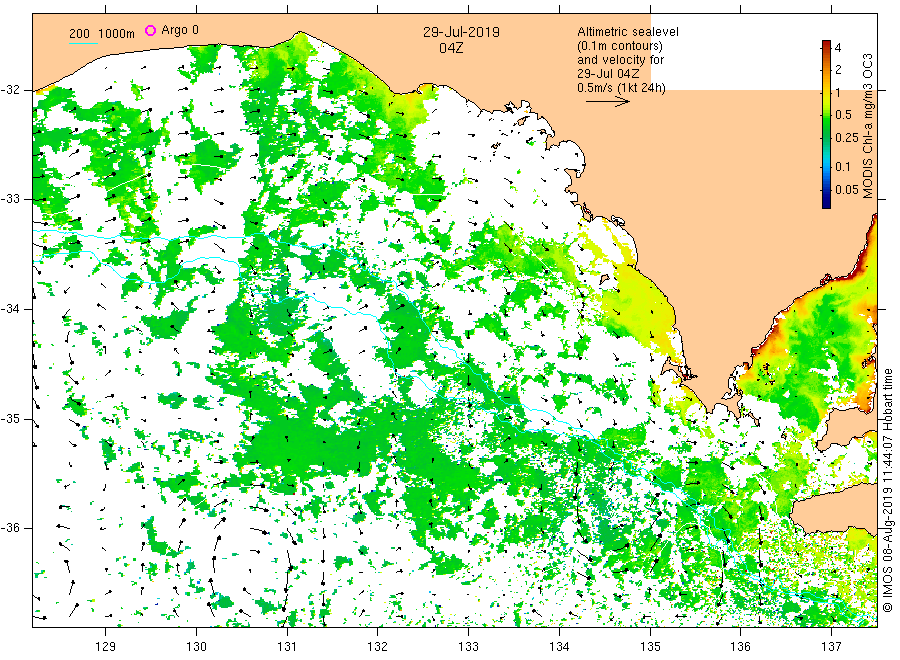Click the '200' depth contour label
The height and width of the screenshot is (660, 900).
[x=79, y=34]
